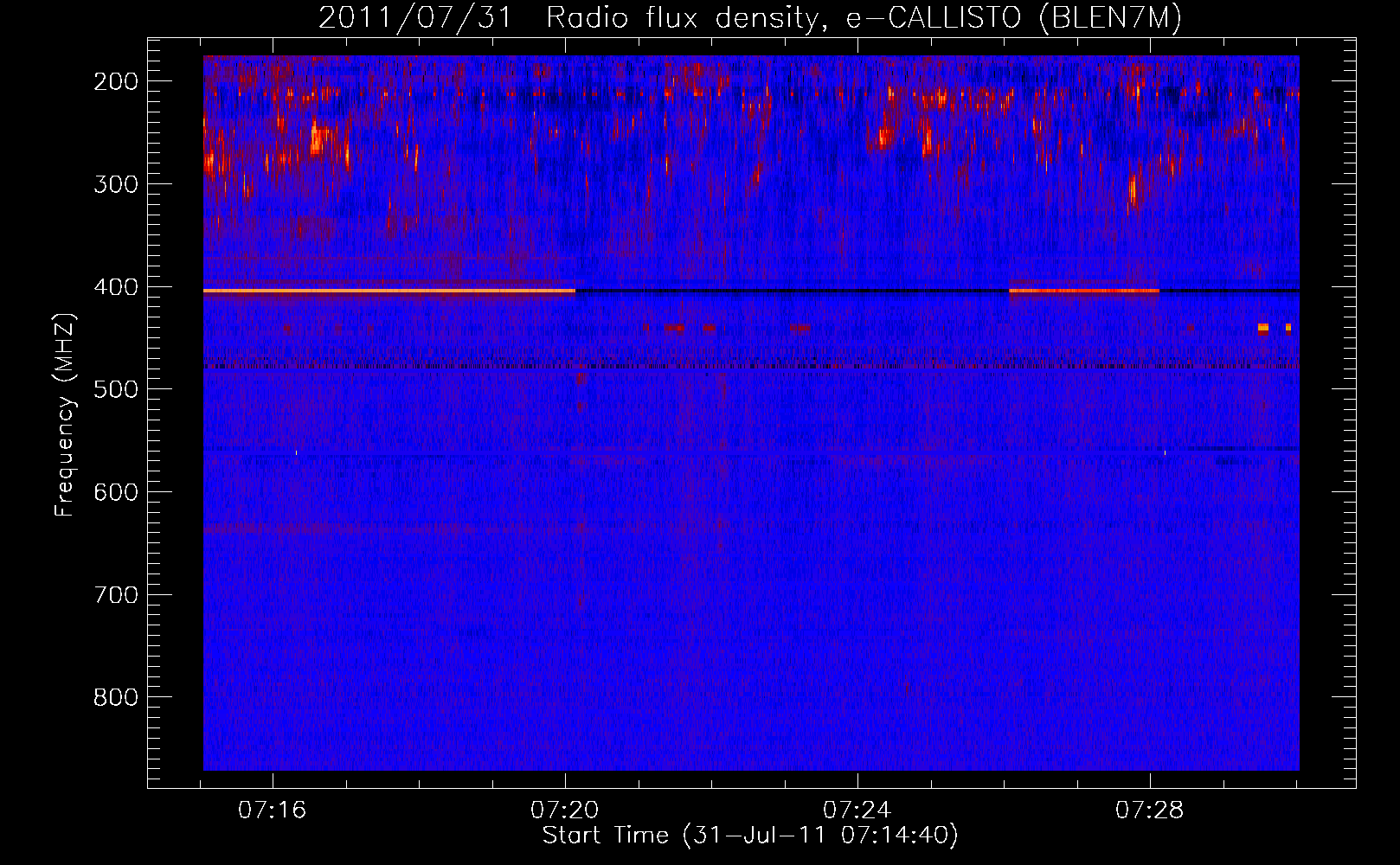Click the 'Frequency (MHZ)' axis label

coord(65,414)
